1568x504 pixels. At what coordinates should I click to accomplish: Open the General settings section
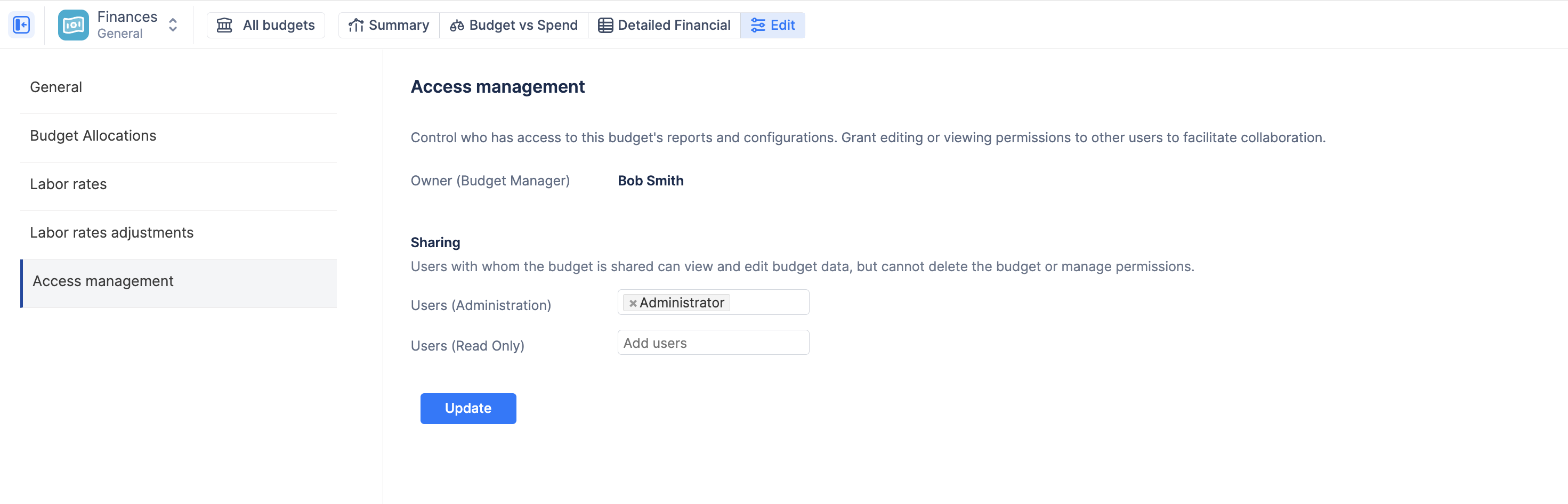pyautogui.click(x=56, y=87)
